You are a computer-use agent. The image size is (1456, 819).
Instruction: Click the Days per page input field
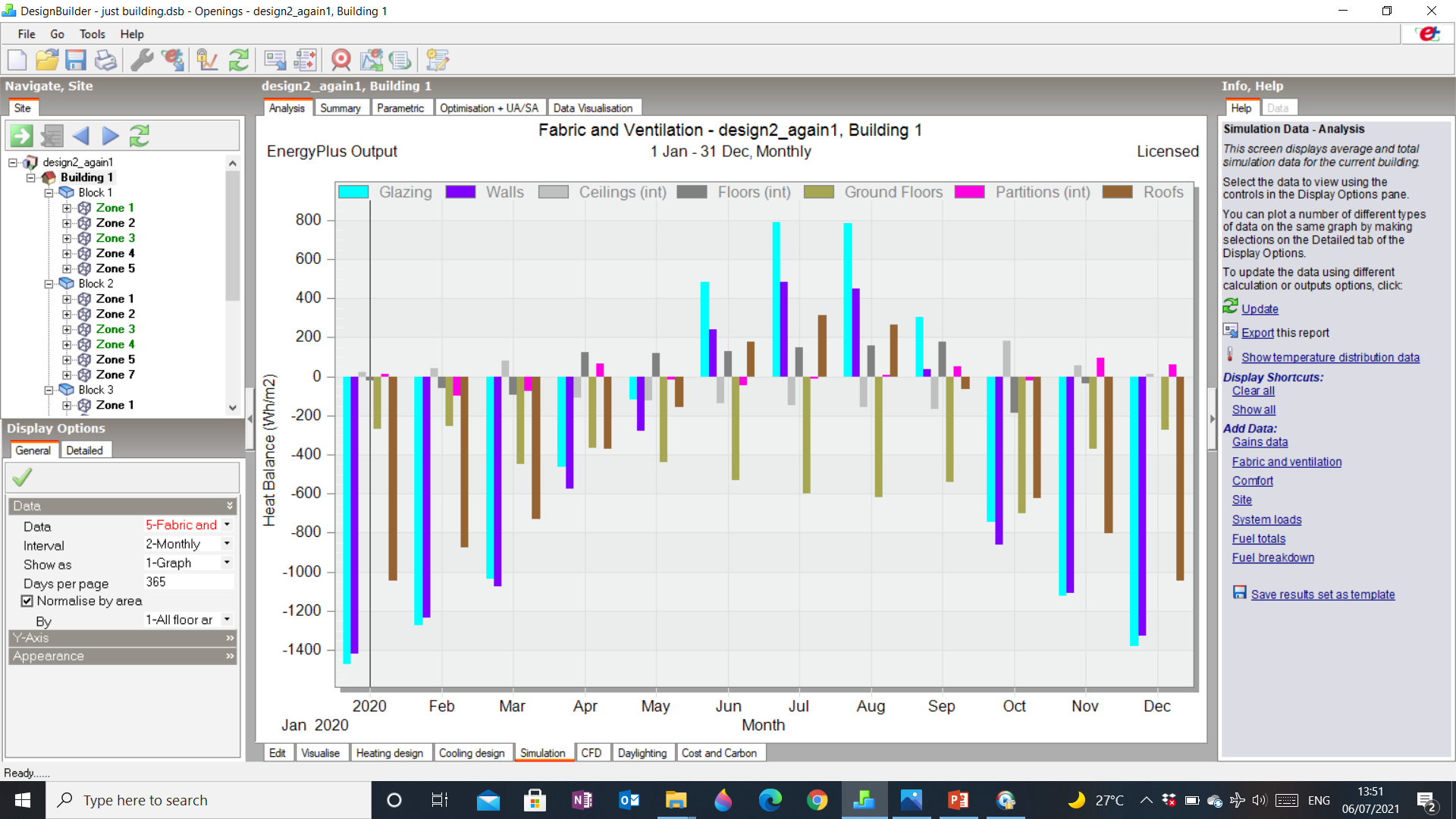(x=189, y=582)
